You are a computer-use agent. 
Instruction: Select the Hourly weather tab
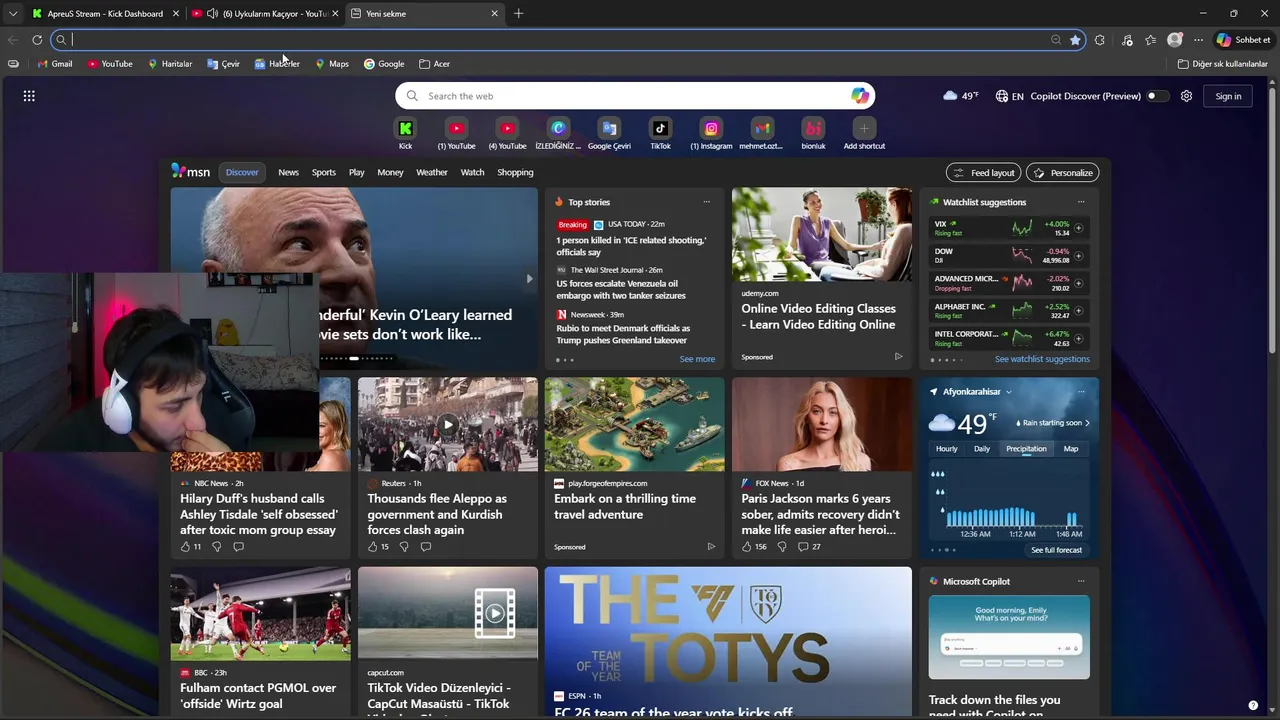point(946,449)
